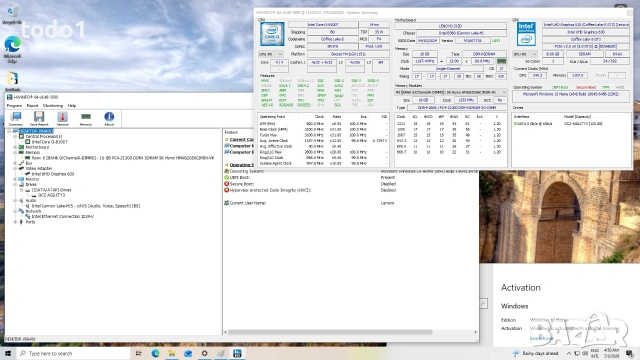Viewport: 640px width, 360px height.
Task: Open the Report menu
Action: [x=32, y=106]
